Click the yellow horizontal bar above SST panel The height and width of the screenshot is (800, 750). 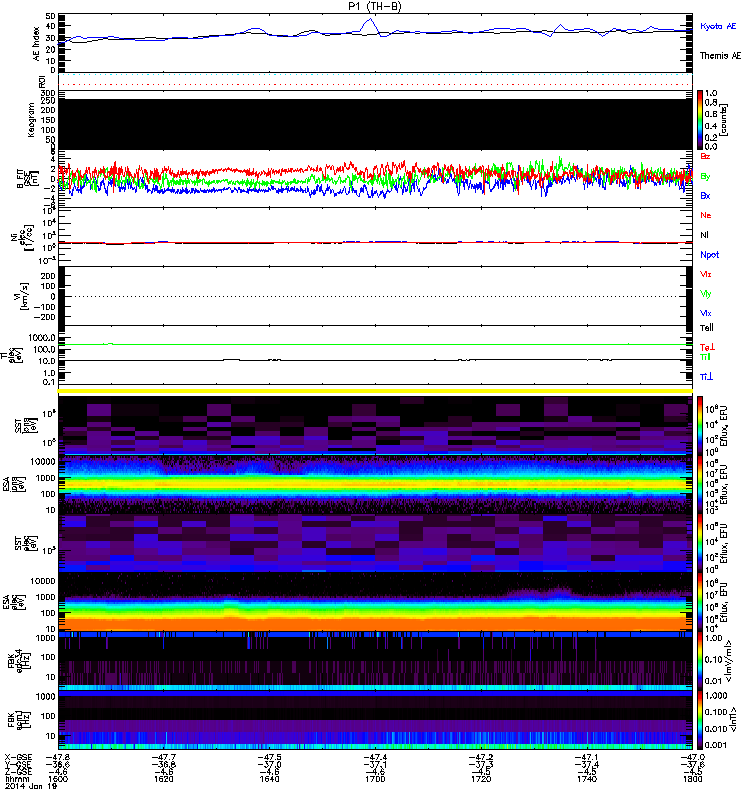coord(375,391)
